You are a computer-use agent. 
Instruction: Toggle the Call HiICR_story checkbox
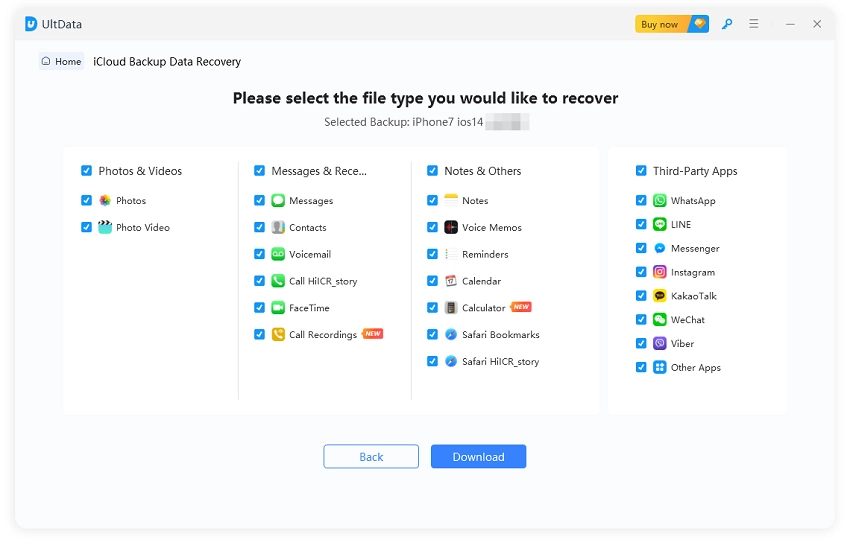pos(259,280)
